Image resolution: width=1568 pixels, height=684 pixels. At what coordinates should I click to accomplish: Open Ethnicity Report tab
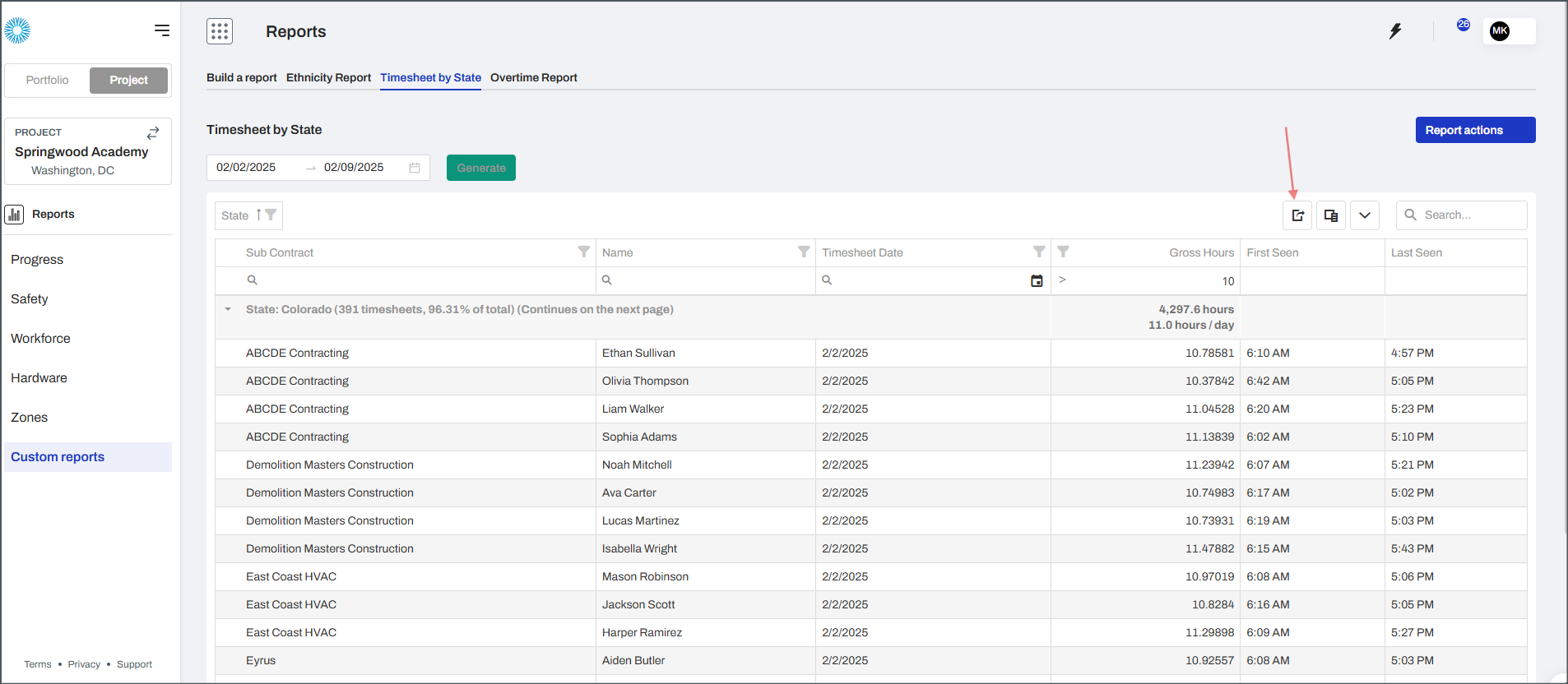pyautogui.click(x=328, y=77)
